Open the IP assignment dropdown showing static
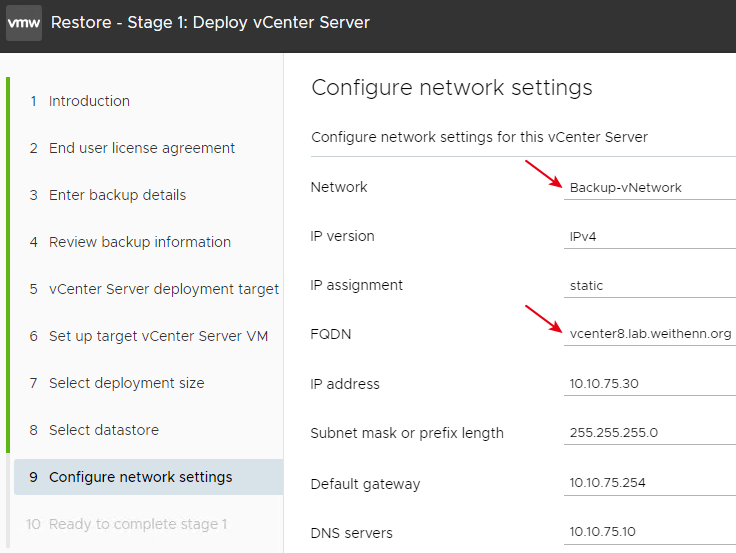This screenshot has width=736, height=553. coord(650,285)
